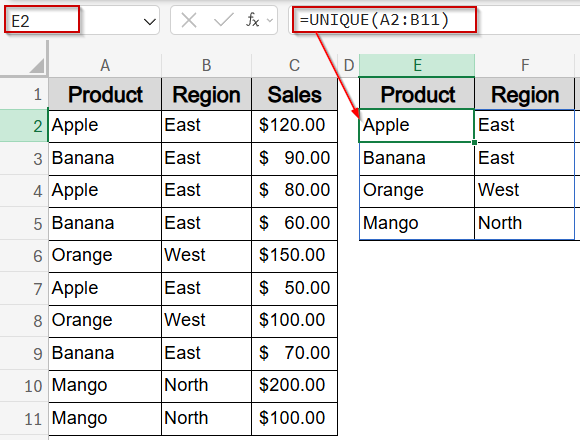The width and height of the screenshot is (580, 440).
Task: Select cell C9 showing $ 70.00
Action: [294, 353]
